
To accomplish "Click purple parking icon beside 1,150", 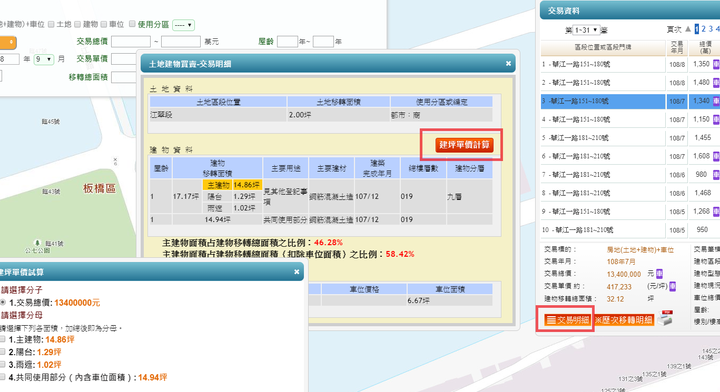I will pyautogui.click(x=716, y=119).
